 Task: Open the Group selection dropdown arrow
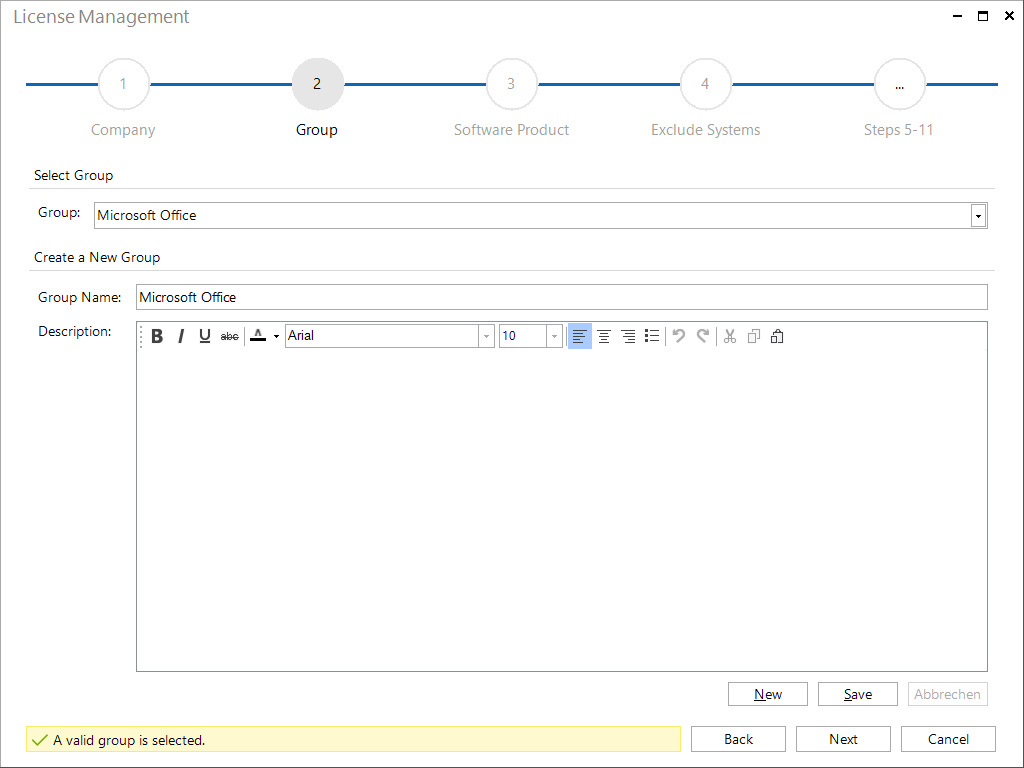coord(978,216)
